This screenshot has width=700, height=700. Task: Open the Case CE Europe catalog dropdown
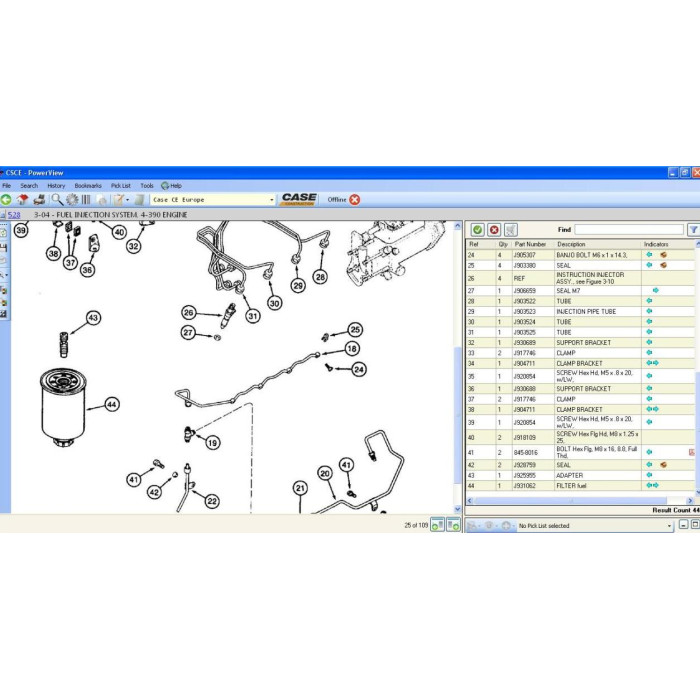coord(272,200)
